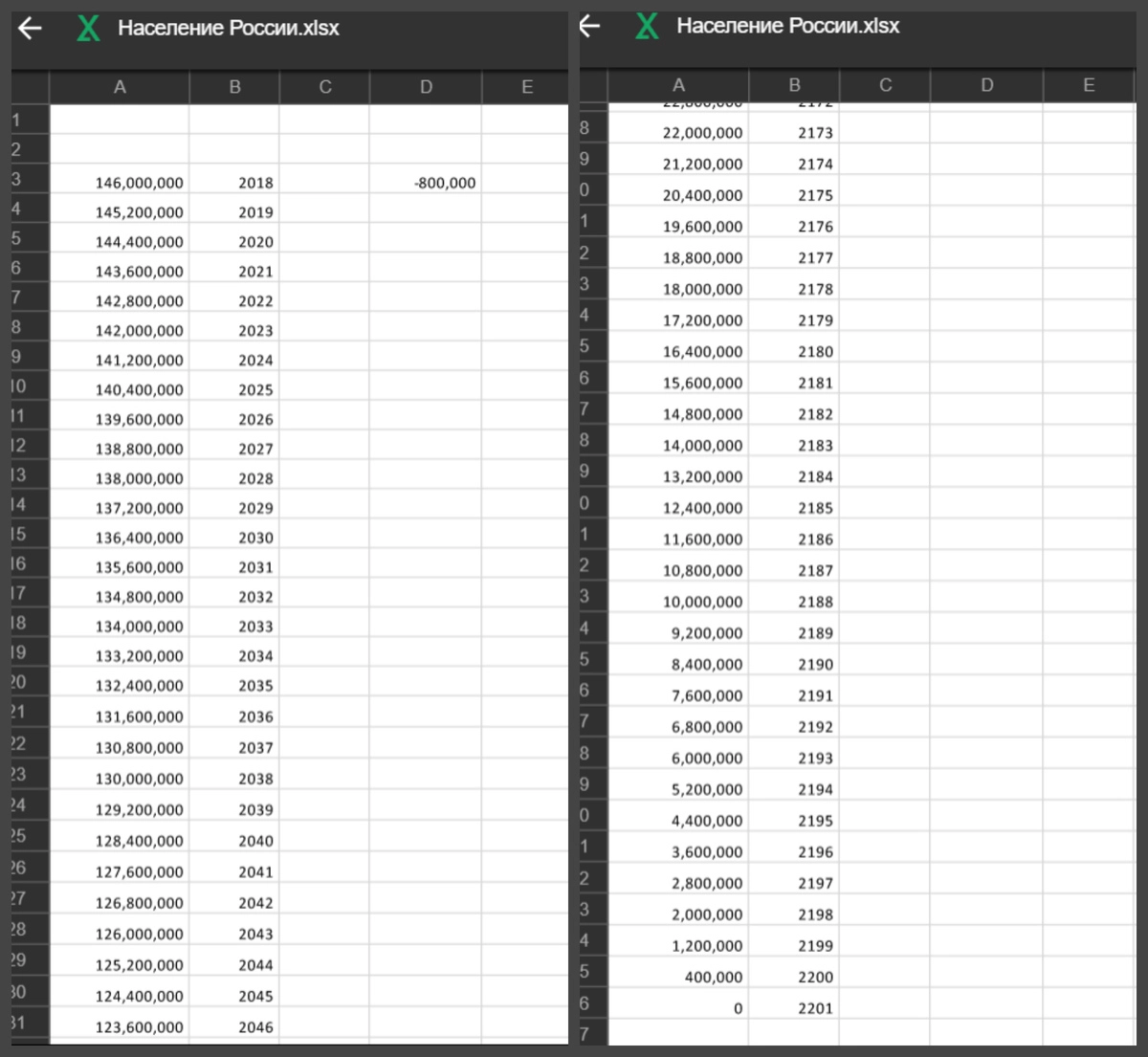Viewport: 1148px width, 1057px height.
Task: Click row 3 header in the left sheet
Action: 17,180
